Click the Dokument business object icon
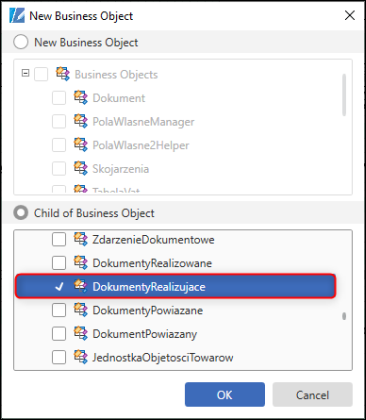Viewport: 366px width, 420px height. [x=80, y=97]
